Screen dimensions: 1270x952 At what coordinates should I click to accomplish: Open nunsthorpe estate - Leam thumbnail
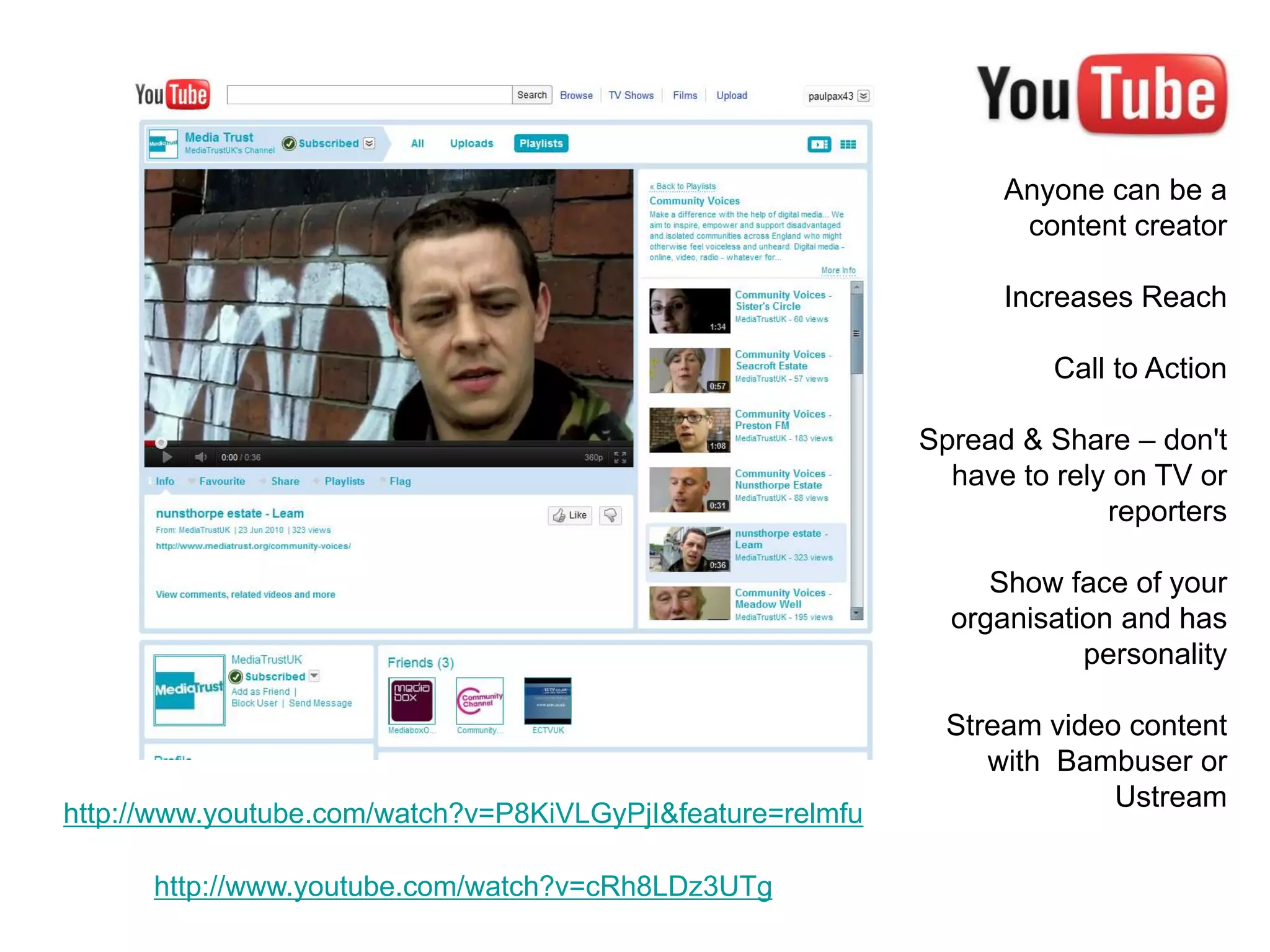690,549
